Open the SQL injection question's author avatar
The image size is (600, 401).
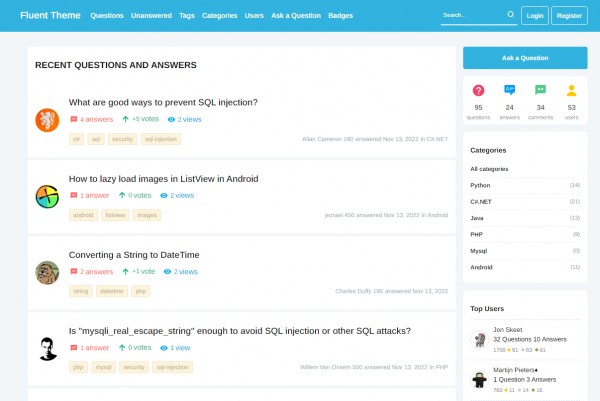click(x=47, y=121)
